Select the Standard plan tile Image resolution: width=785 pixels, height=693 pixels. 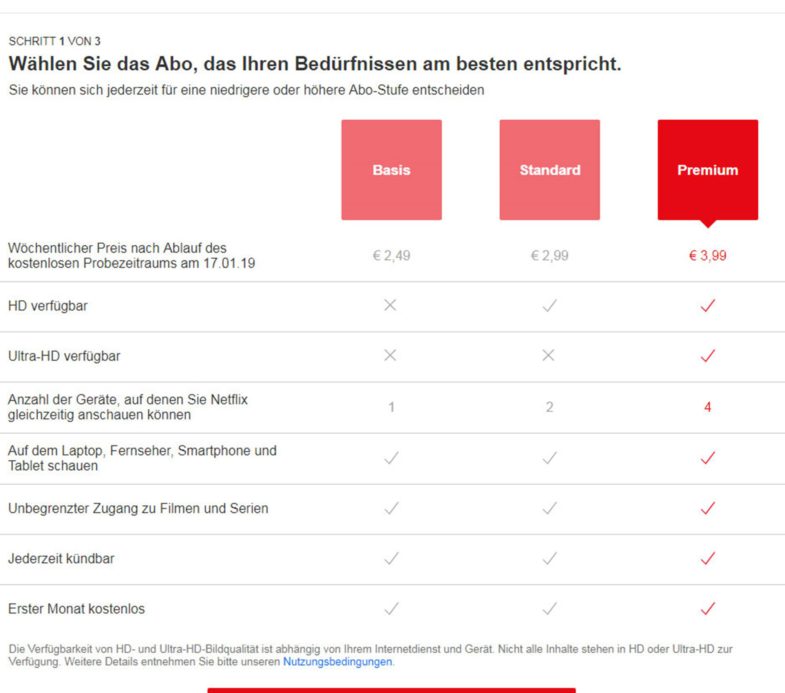(x=550, y=170)
